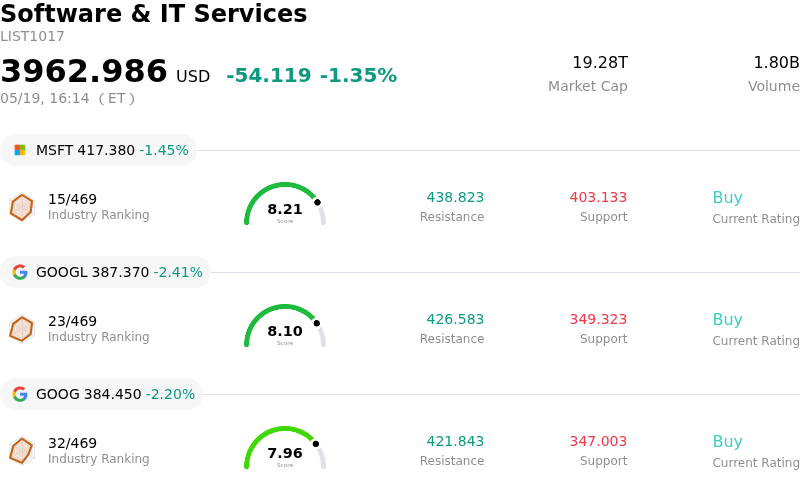Click MSFT resistance value 438.823
This screenshot has width=800, height=488.
tap(455, 197)
